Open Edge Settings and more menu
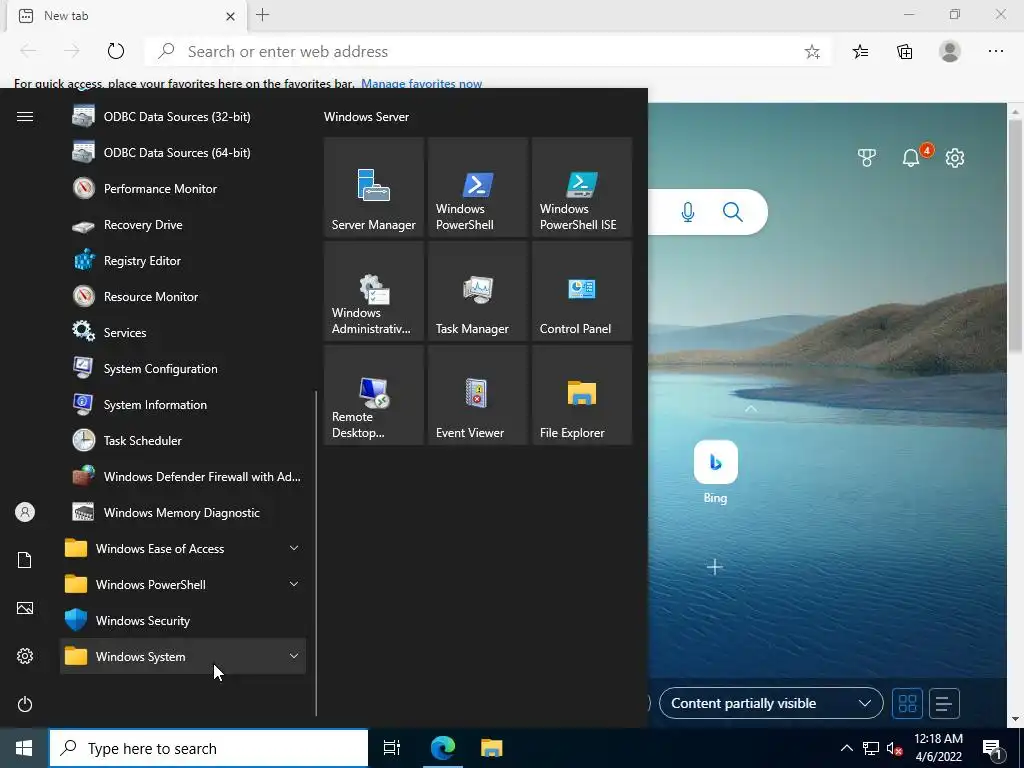This screenshot has height=768, width=1024. (x=995, y=52)
